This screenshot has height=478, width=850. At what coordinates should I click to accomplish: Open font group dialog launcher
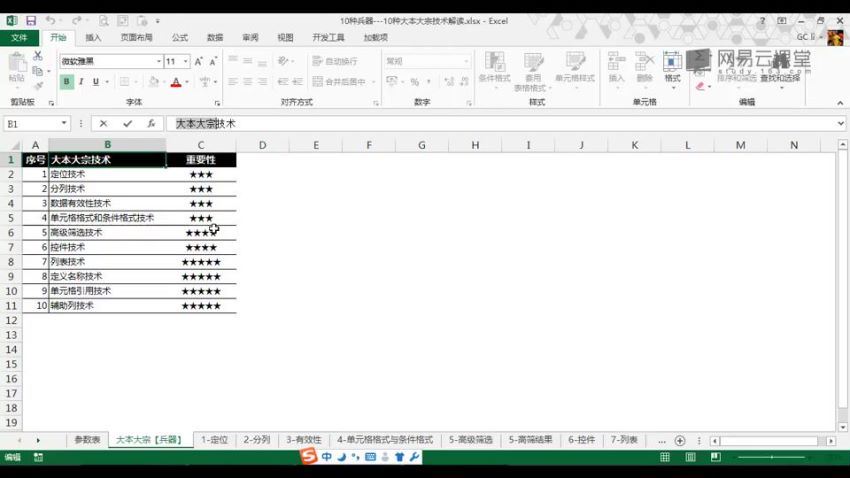coord(217,102)
